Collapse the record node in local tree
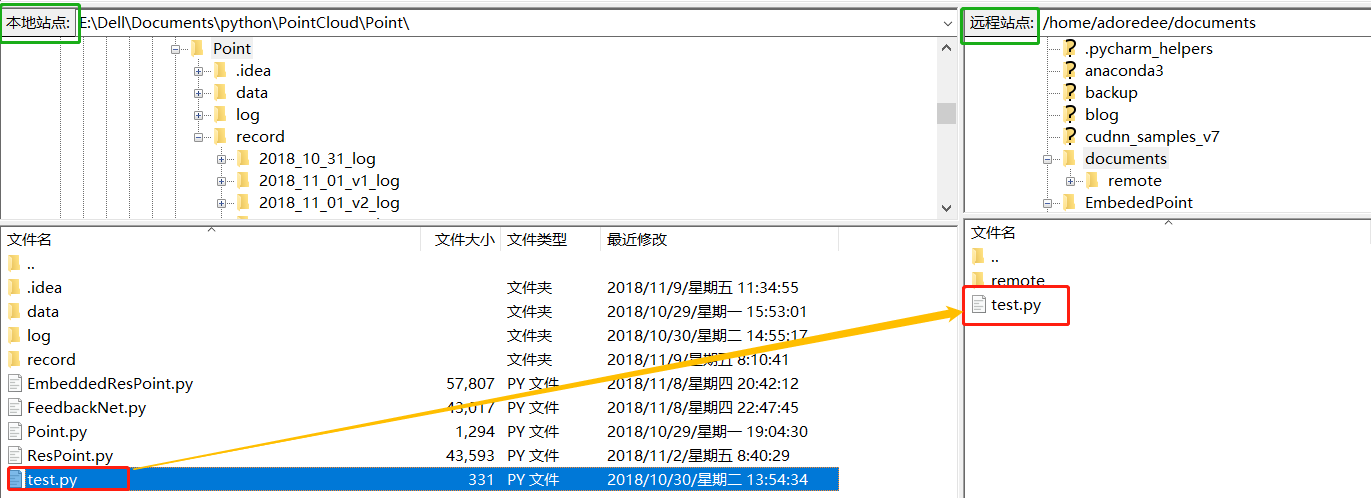 coord(198,136)
